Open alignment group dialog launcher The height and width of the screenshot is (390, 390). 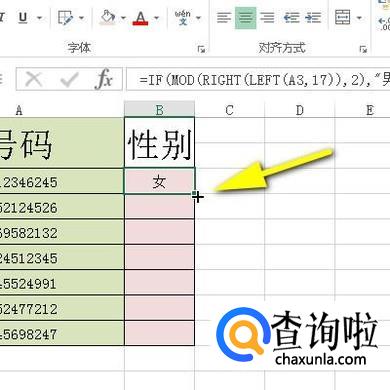click(x=363, y=49)
